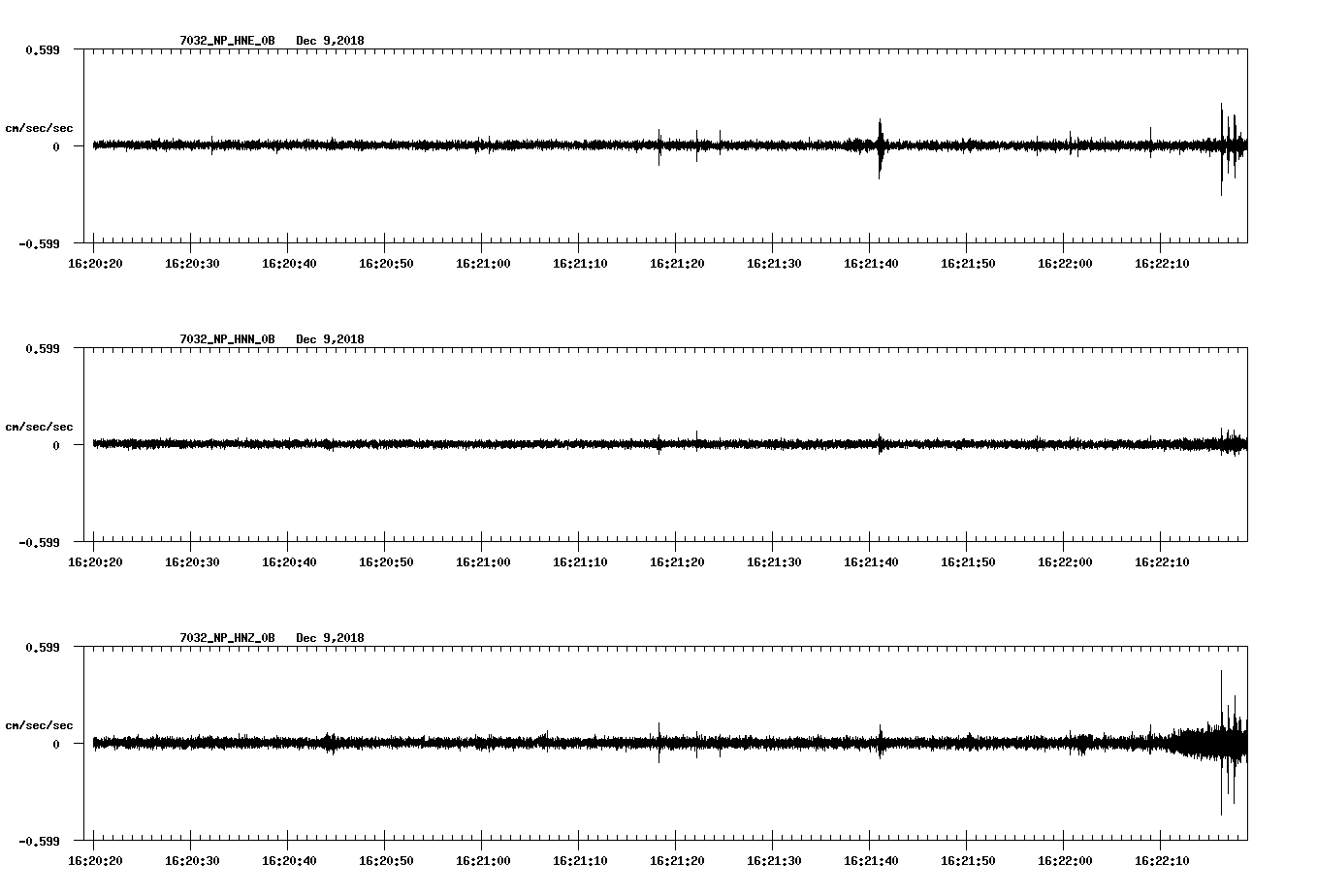Click the 16:22:10 time label under HNE plot
The width and height of the screenshot is (1317, 896).
1162,264
